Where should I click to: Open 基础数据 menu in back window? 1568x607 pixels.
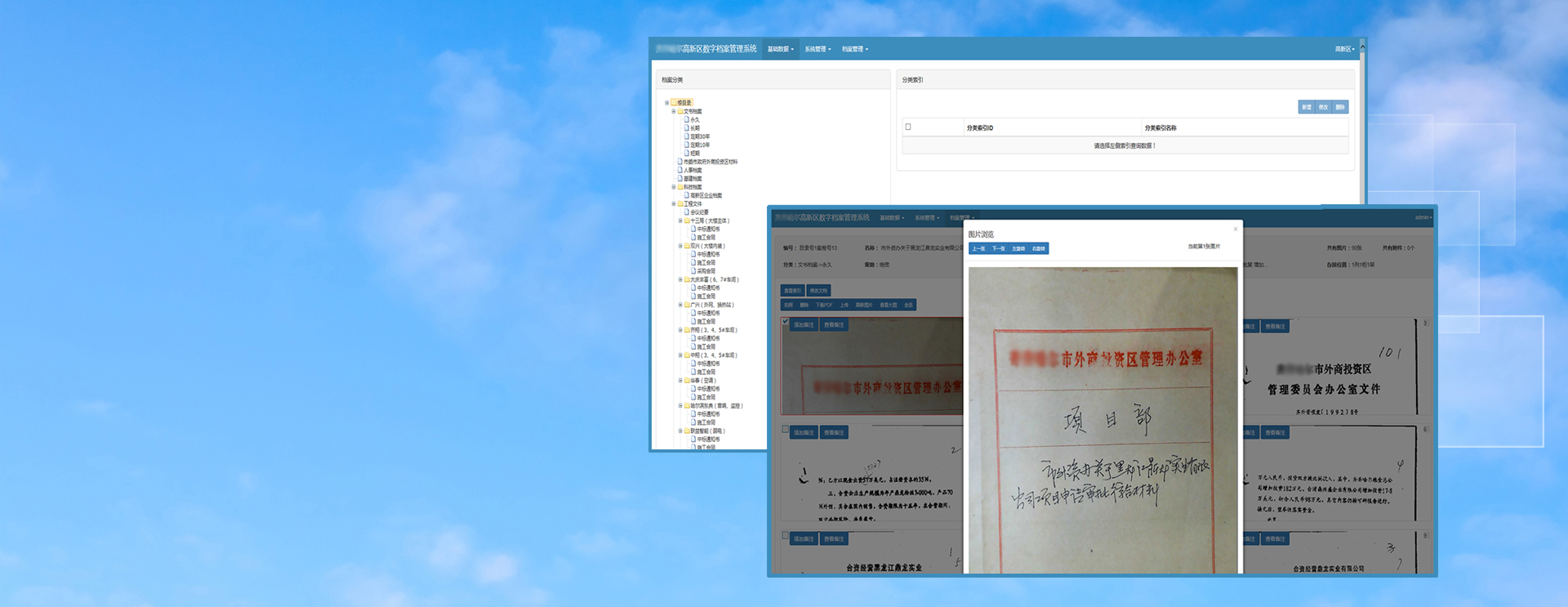[780, 49]
